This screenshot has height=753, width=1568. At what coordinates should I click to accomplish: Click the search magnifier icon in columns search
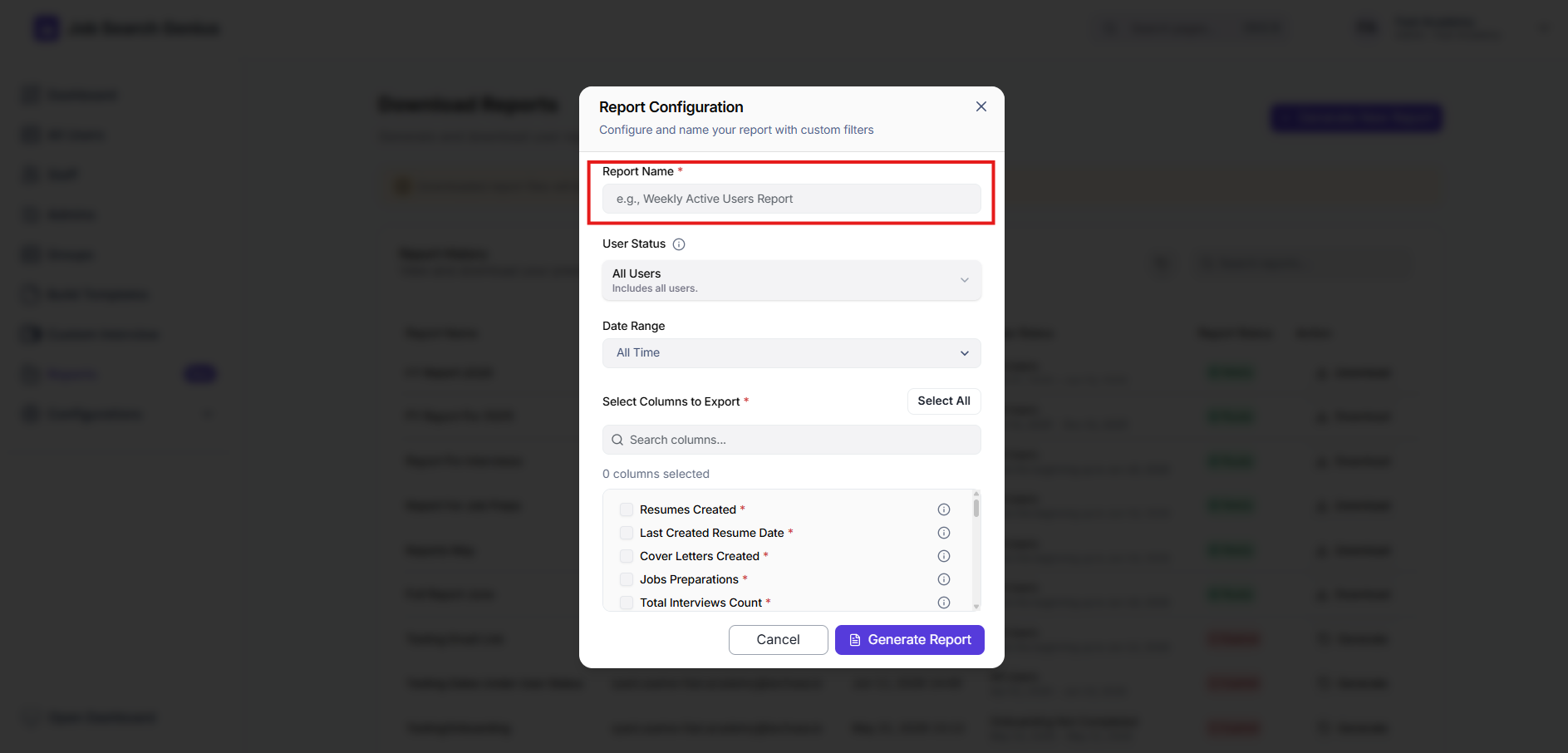pos(617,440)
